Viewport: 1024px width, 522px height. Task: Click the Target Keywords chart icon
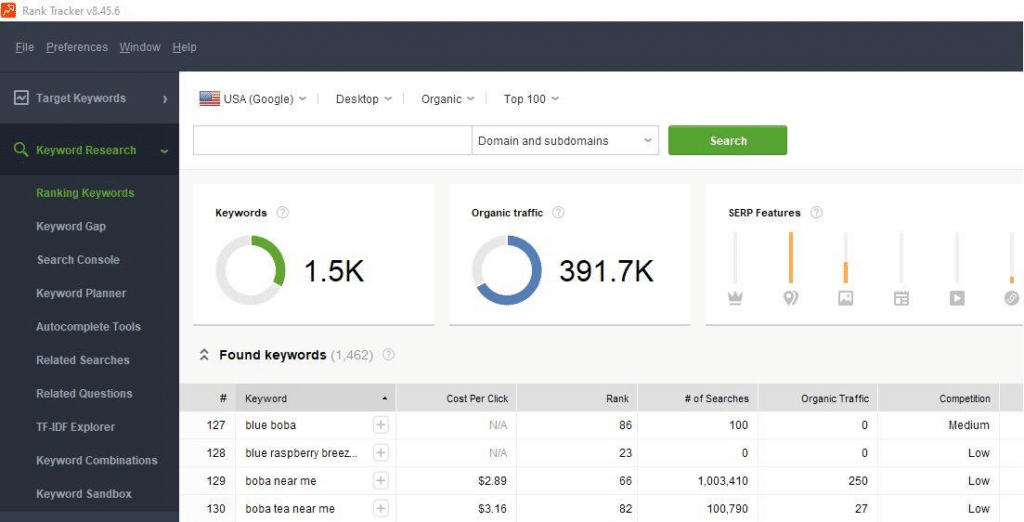[22, 98]
